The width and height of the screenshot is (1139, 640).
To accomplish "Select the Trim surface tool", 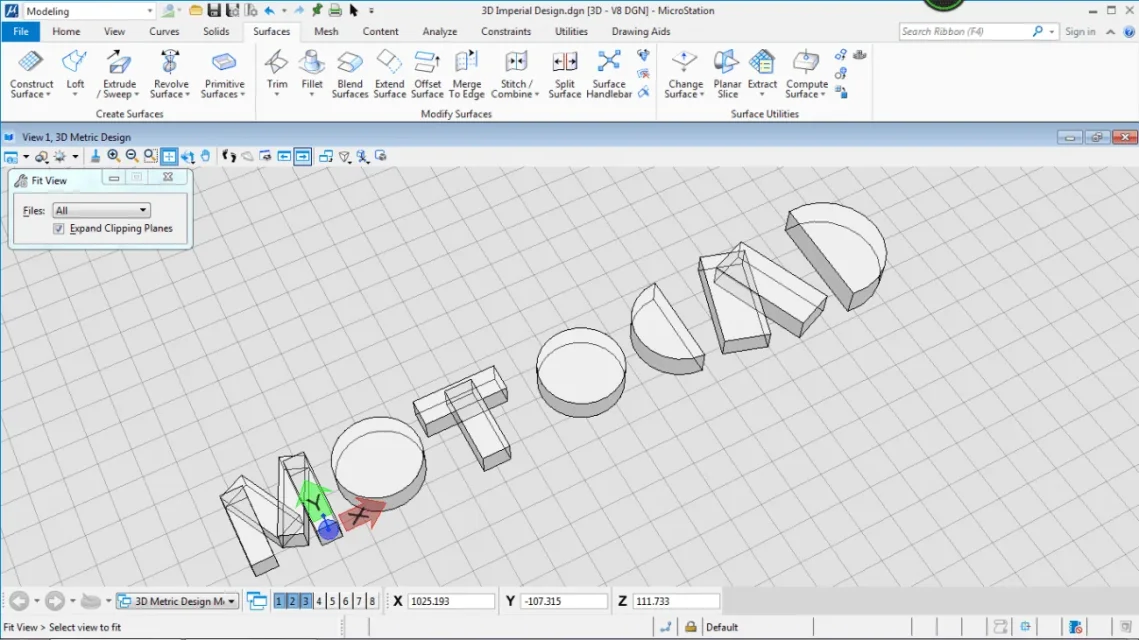I will (277, 73).
